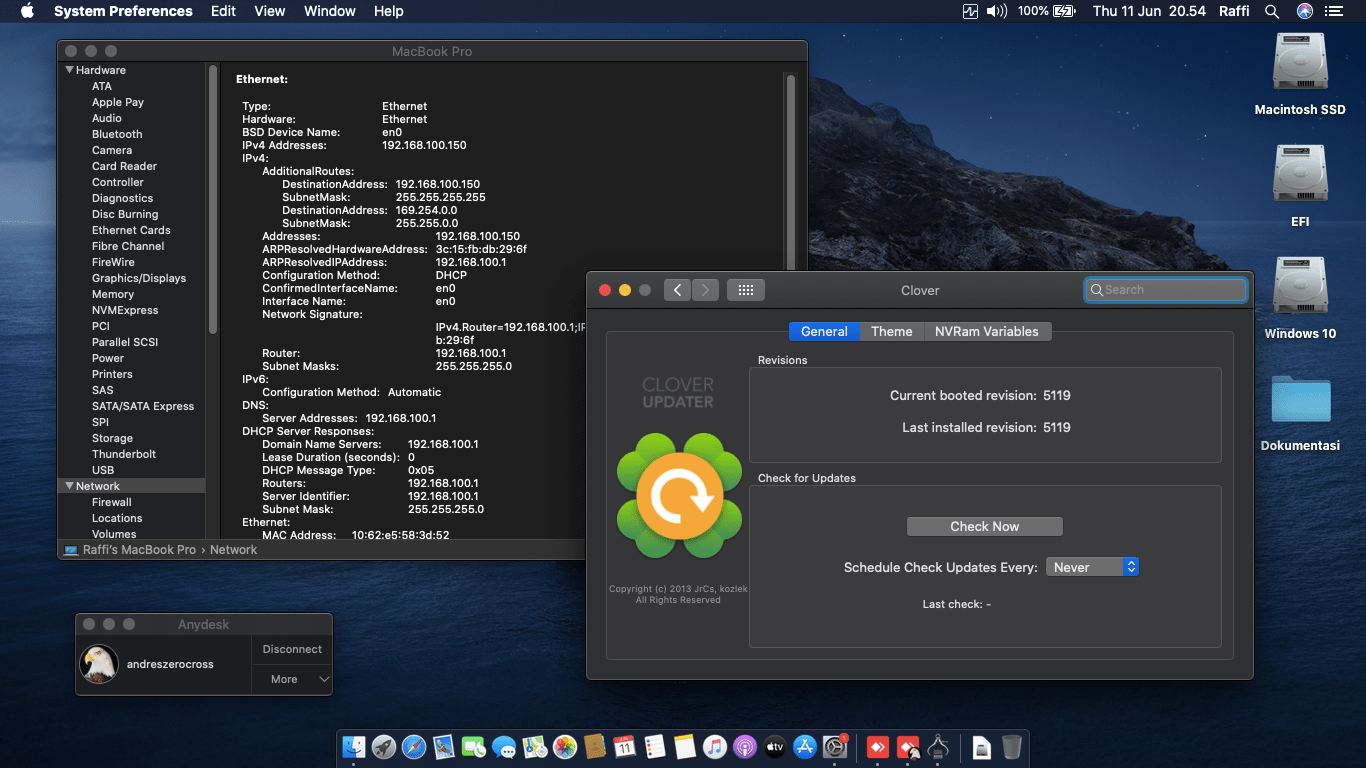The width and height of the screenshot is (1366, 768).
Task: Open View menu
Action: pyautogui.click(x=270, y=11)
